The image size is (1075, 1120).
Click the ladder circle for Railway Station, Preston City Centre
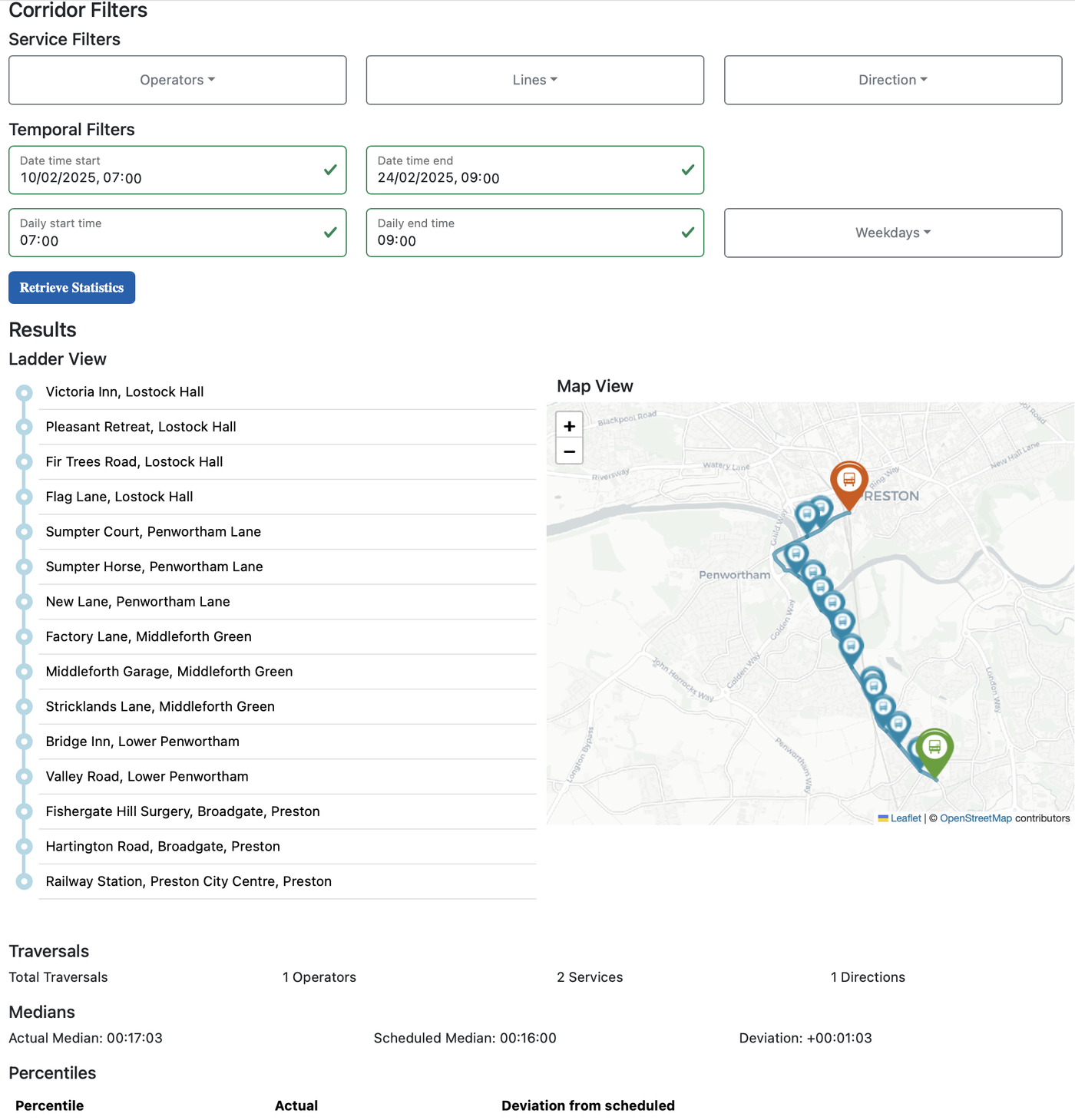(x=24, y=881)
